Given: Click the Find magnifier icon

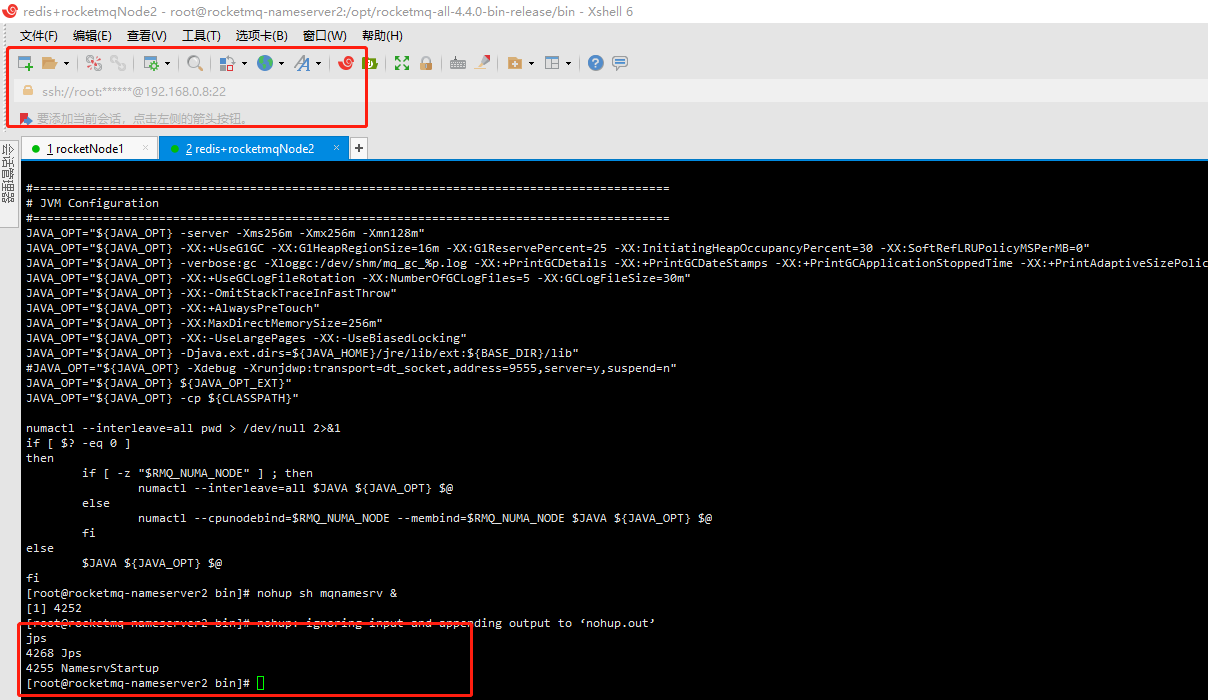Looking at the screenshot, I should coord(195,63).
